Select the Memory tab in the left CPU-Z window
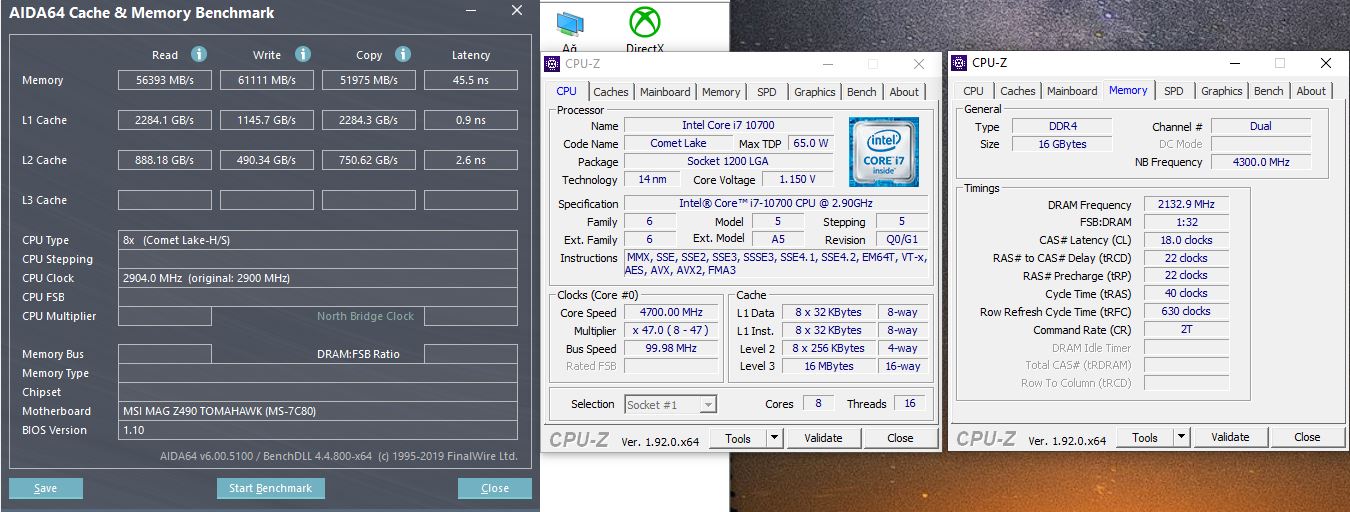This screenshot has width=1350, height=512. [x=721, y=92]
